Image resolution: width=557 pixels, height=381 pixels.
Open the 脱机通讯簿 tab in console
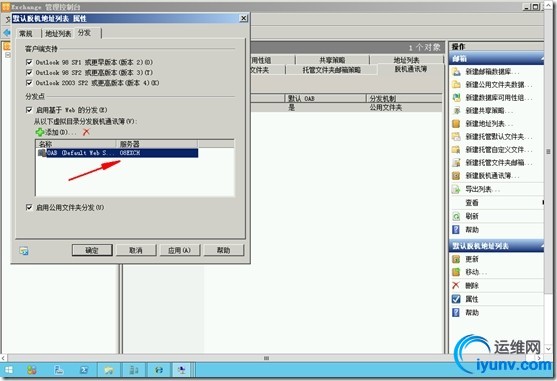411,69
